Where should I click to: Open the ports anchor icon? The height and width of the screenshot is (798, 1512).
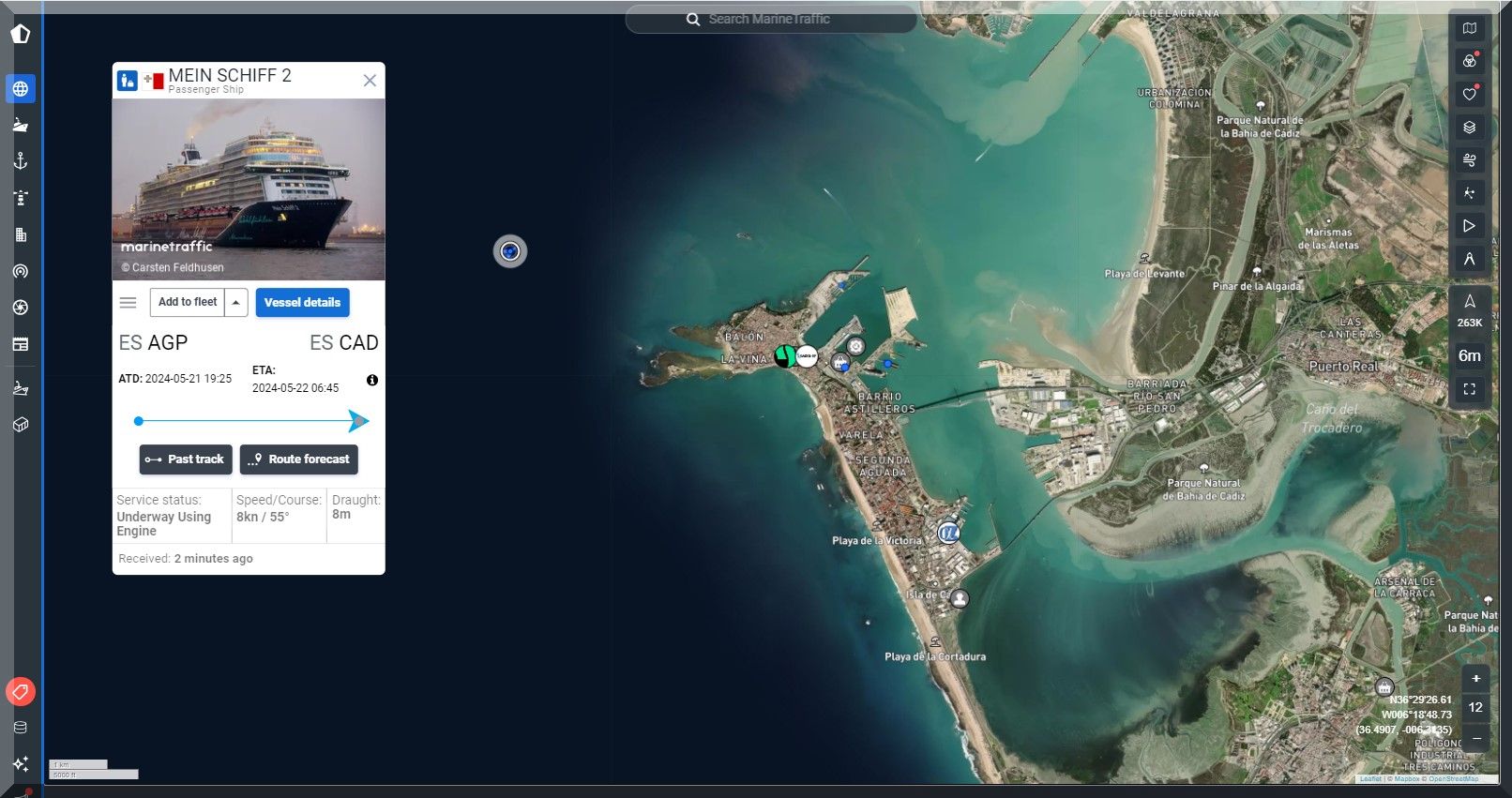point(20,161)
